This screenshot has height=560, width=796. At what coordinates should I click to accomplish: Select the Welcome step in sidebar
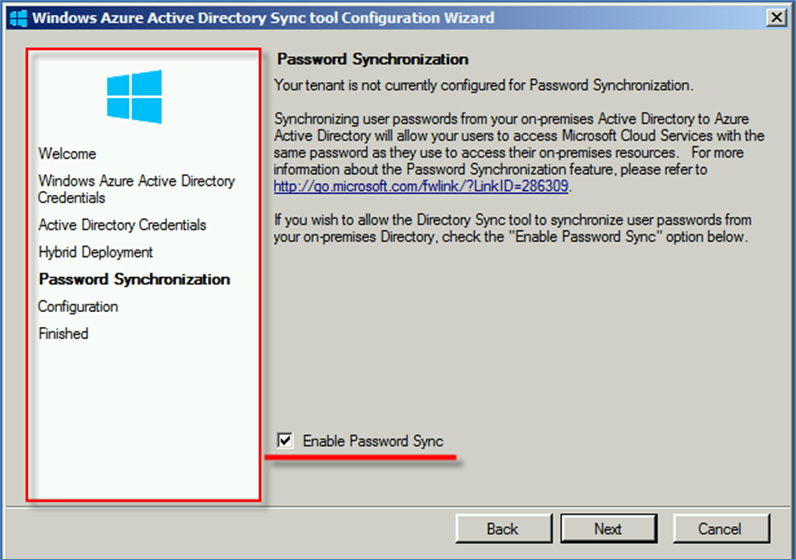click(x=67, y=153)
